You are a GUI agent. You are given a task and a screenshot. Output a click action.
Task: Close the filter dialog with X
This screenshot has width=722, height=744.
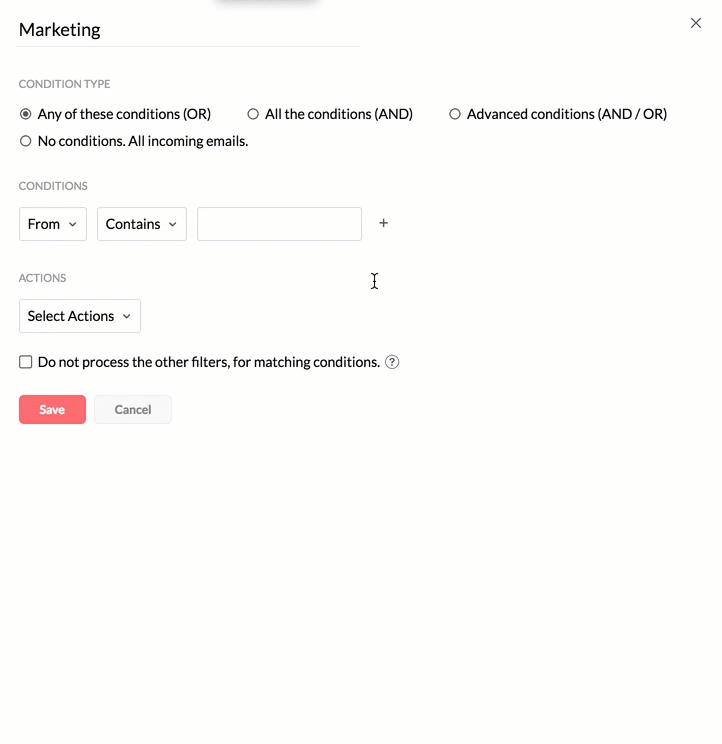(x=696, y=23)
